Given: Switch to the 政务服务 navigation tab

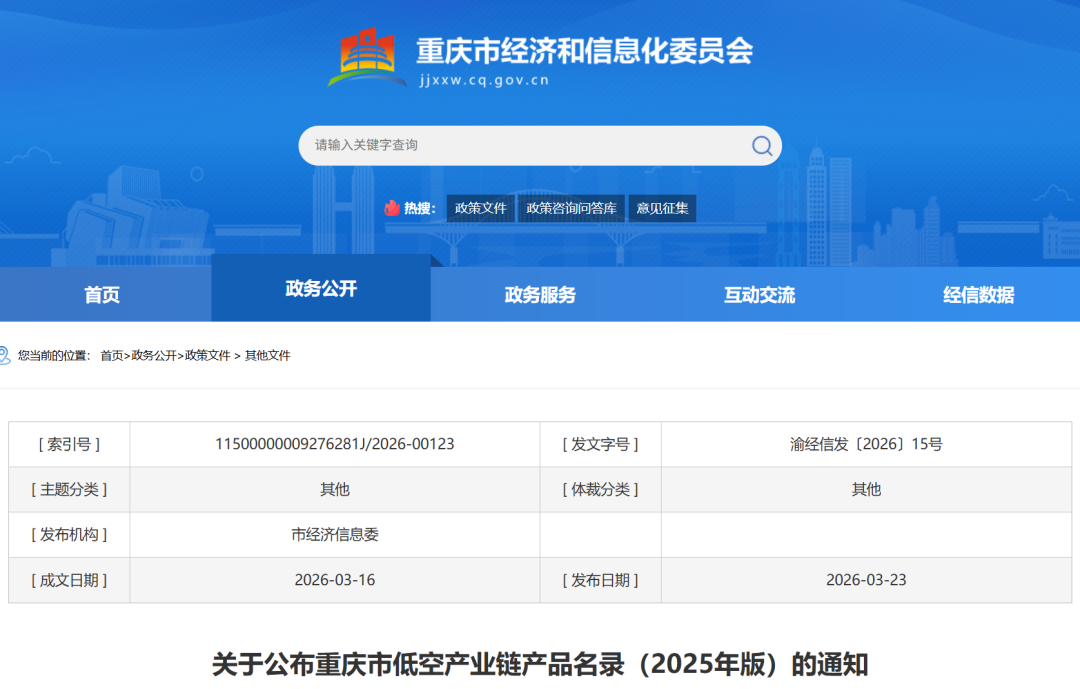Looking at the screenshot, I should [x=540, y=295].
